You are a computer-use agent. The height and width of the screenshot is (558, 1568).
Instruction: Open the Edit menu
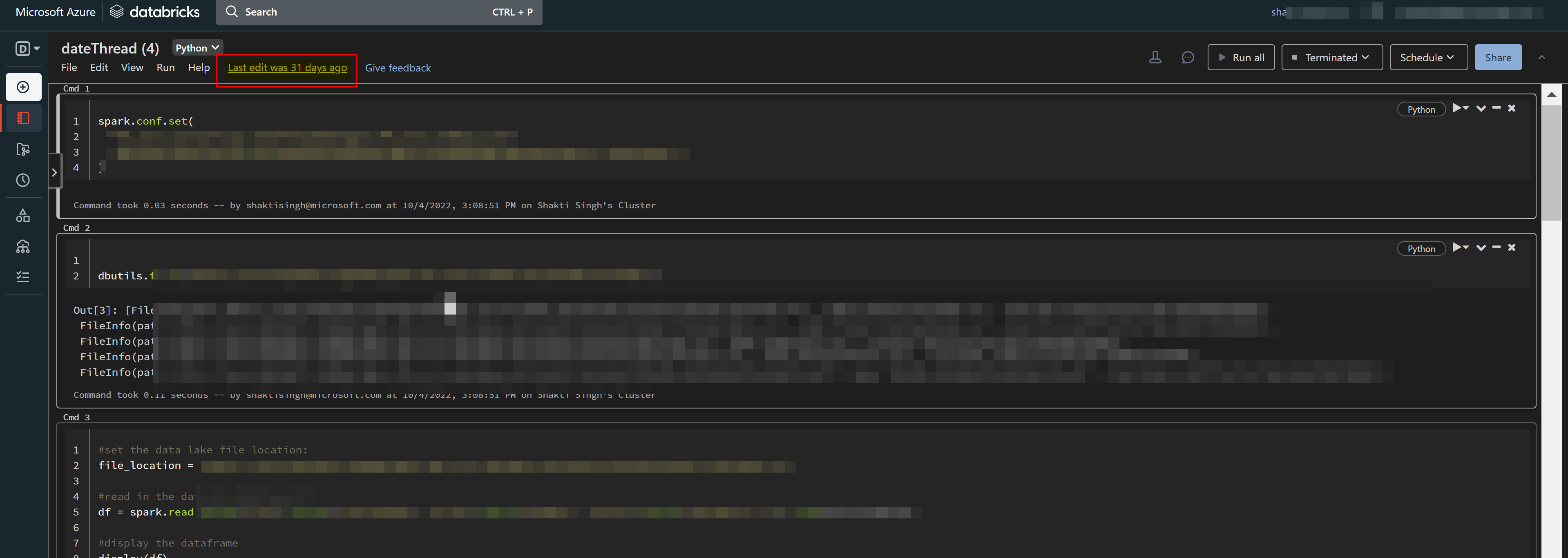click(x=98, y=67)
